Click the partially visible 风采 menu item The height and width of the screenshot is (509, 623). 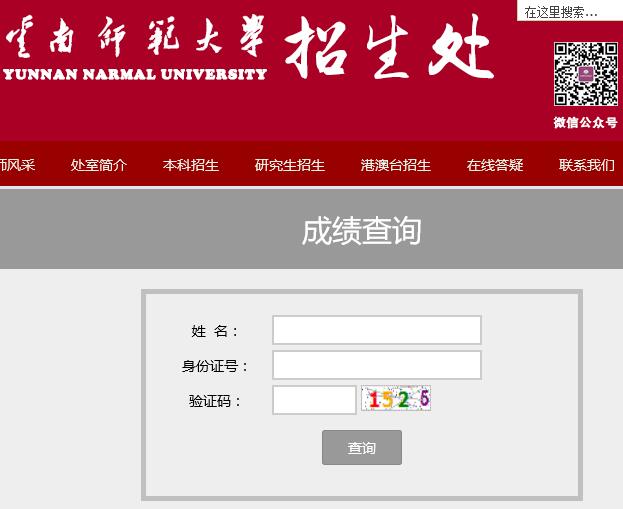pos(17,165)
